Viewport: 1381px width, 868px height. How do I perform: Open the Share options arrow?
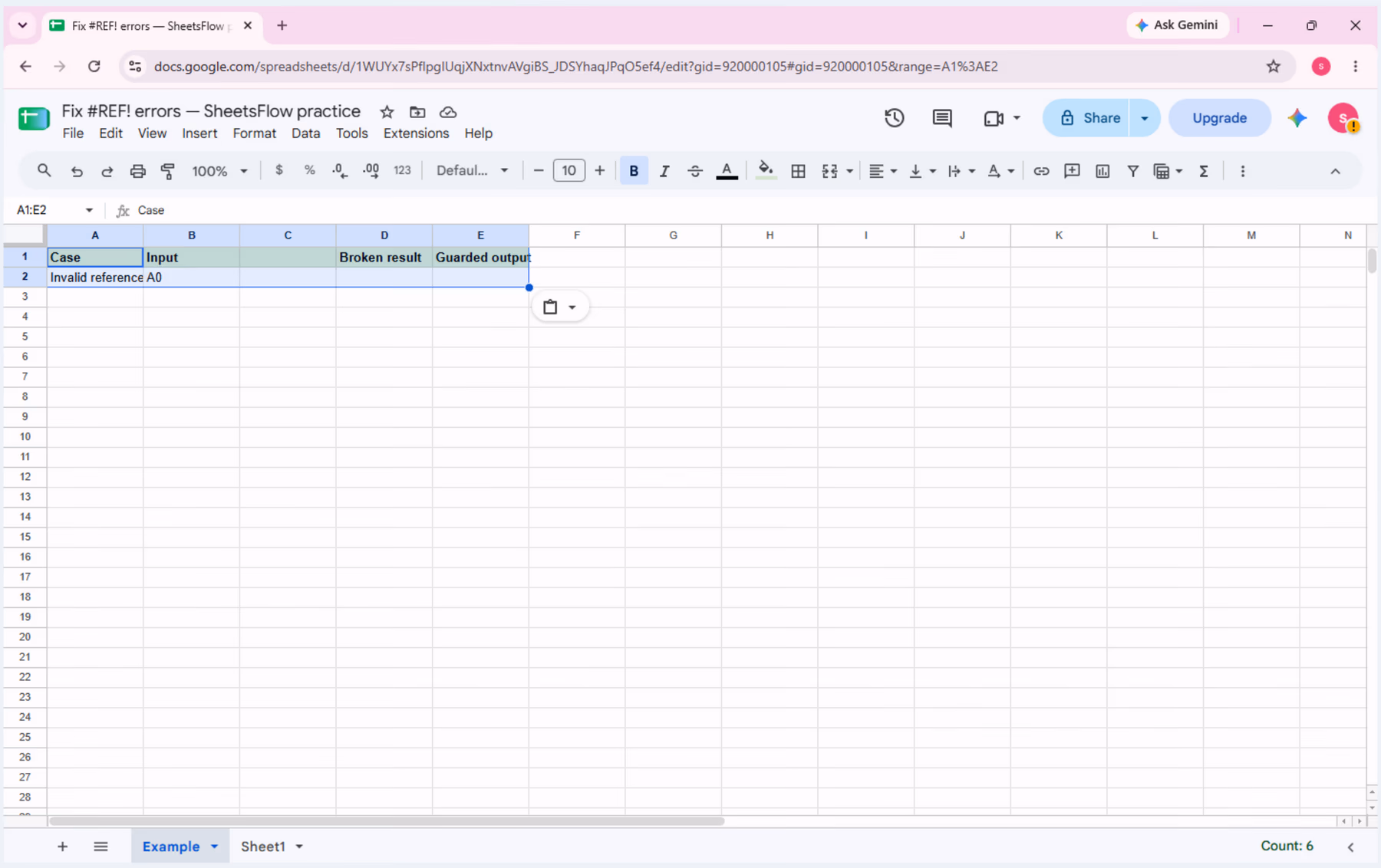click(1144, 118)
